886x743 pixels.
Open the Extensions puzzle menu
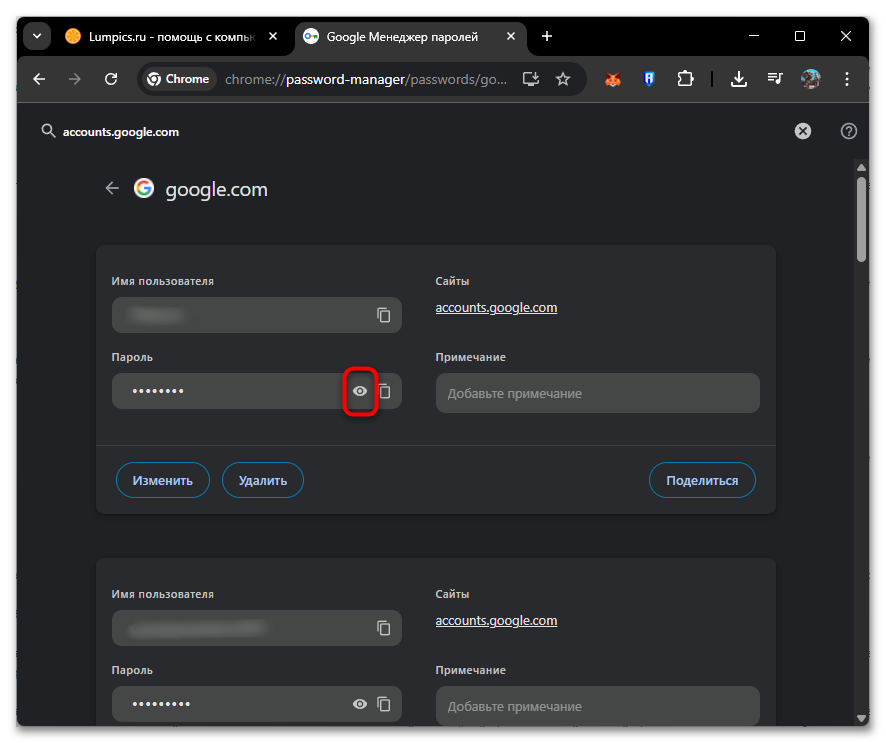(x=685, y=79)
